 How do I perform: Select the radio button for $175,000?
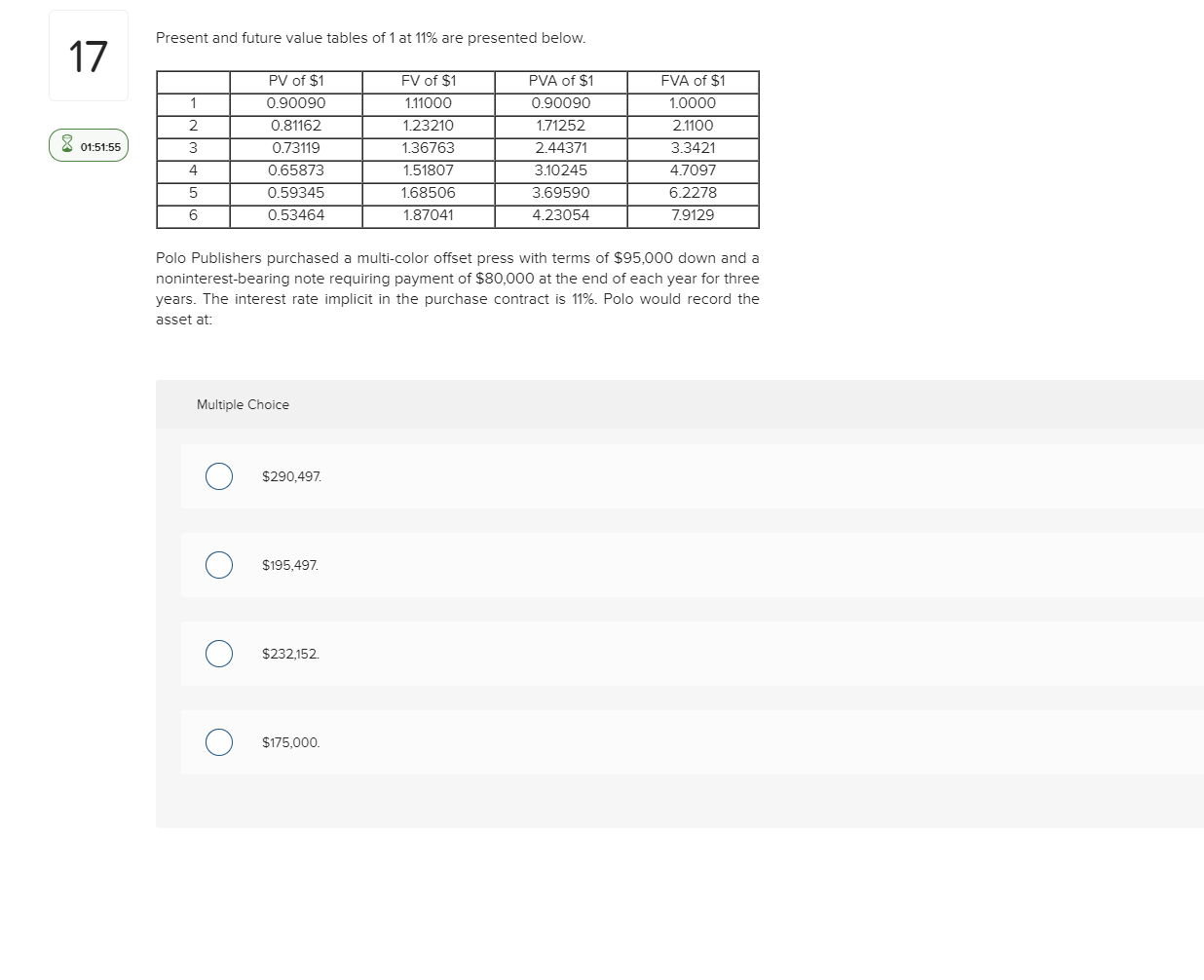(x=218, y=742)
